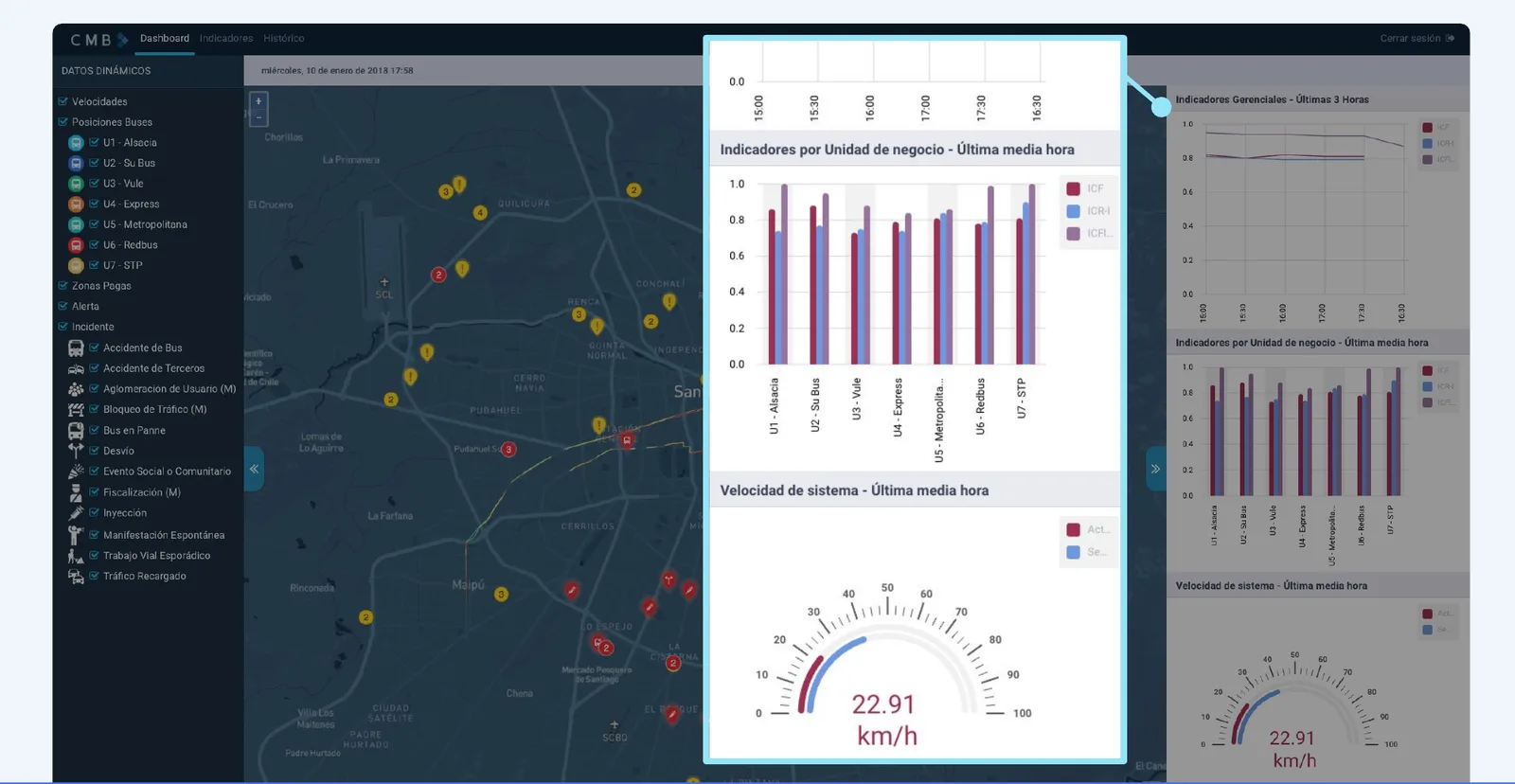The height and width of the screenshot is (784, 1515).
Task: Toggle the Alerta checkbox
Action: pos(62,307)
